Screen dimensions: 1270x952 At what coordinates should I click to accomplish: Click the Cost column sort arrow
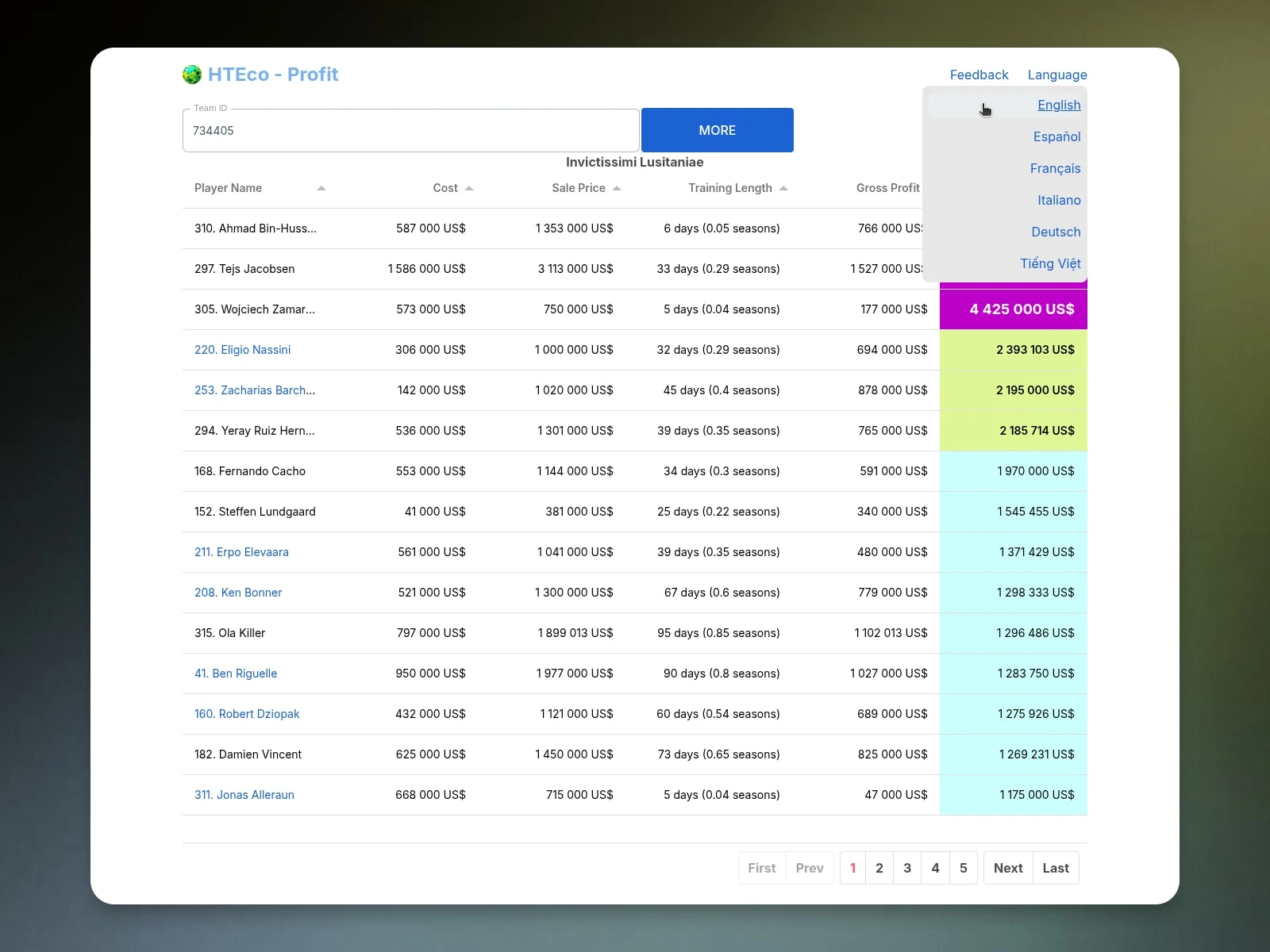point(469,188)
